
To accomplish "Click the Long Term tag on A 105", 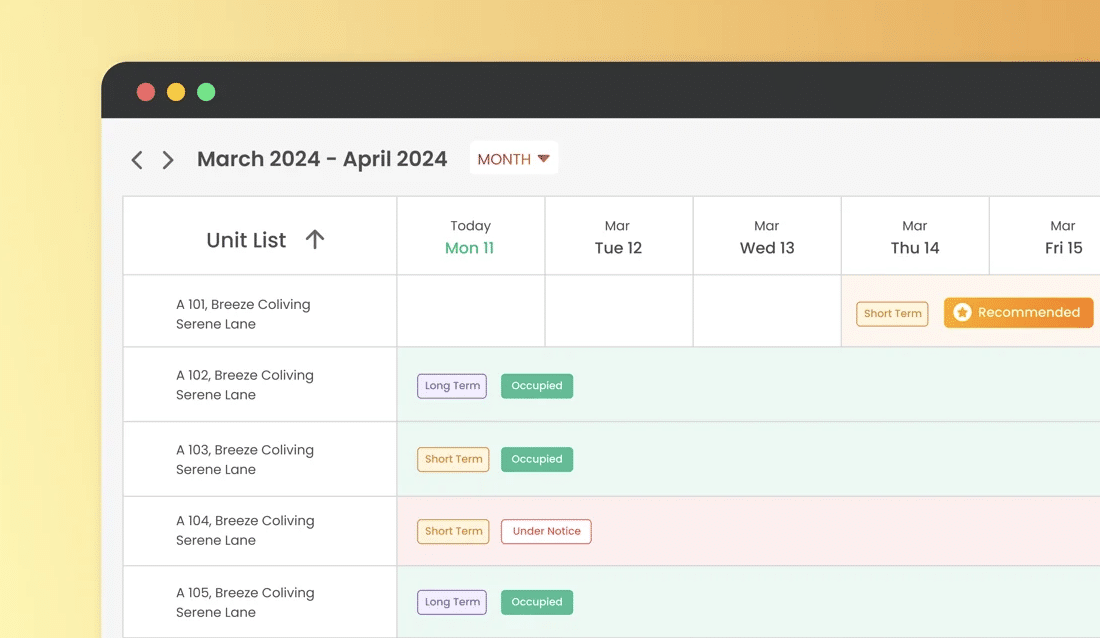I will click(x=452, y=602).
